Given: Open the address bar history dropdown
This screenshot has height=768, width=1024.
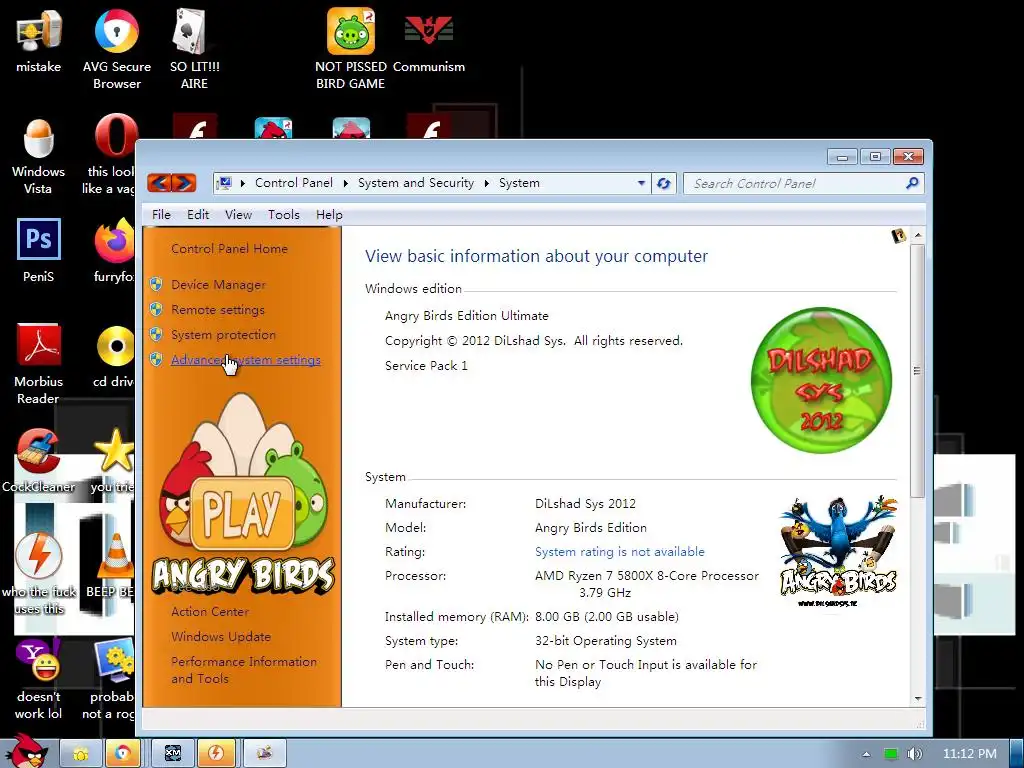Looking at the screenshot, I should (x=641, y=184).
